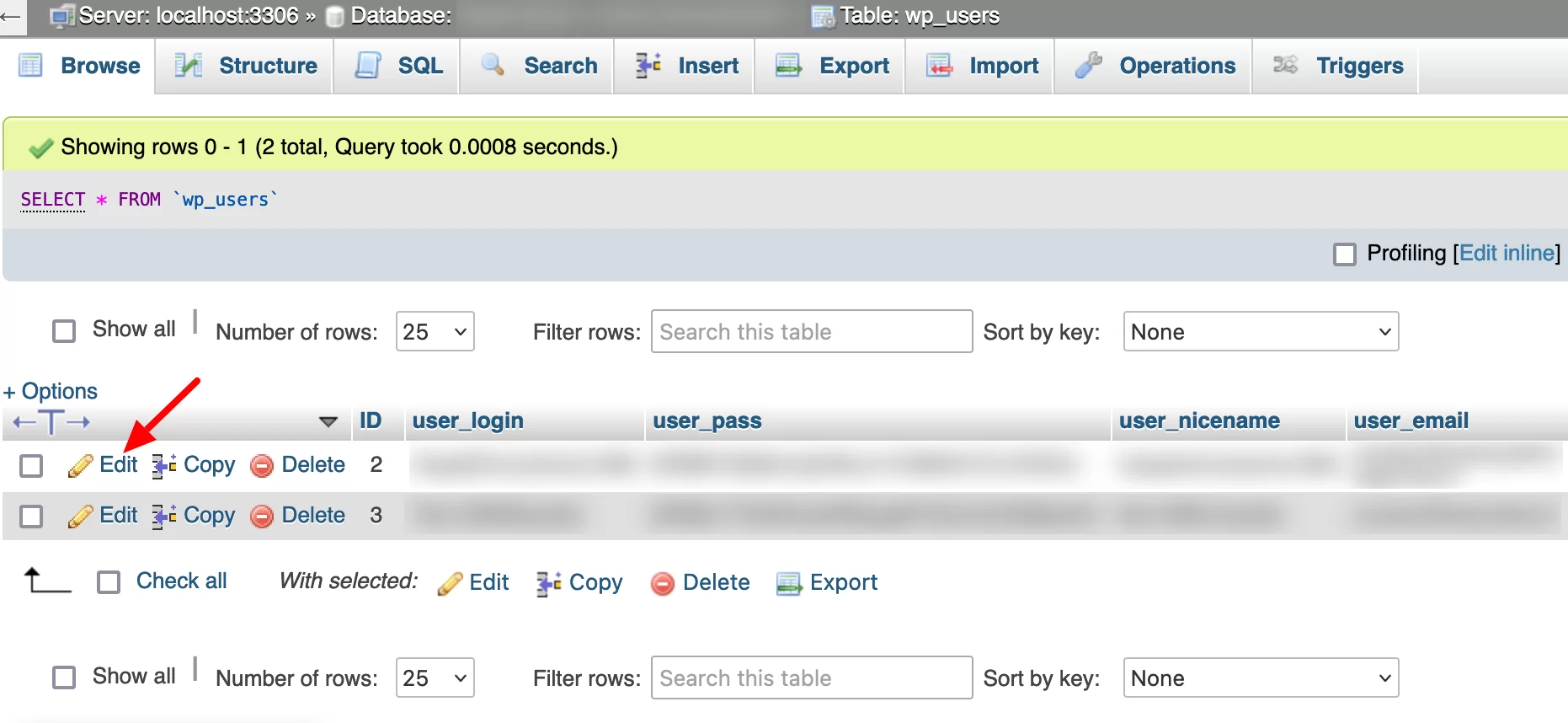The height and width of the screenshot is (723, 1568).
Task: Click the With selected Export icon
Action: click(x=789, y=583)
